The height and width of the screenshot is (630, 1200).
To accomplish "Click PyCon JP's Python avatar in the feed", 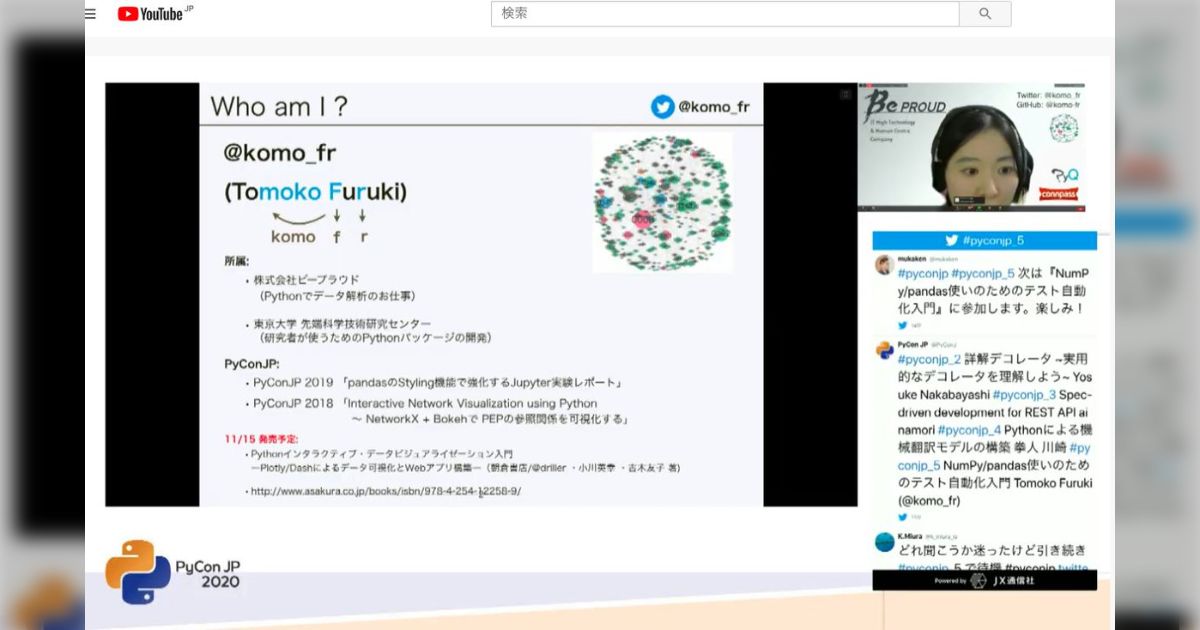I will pos(882,349).
